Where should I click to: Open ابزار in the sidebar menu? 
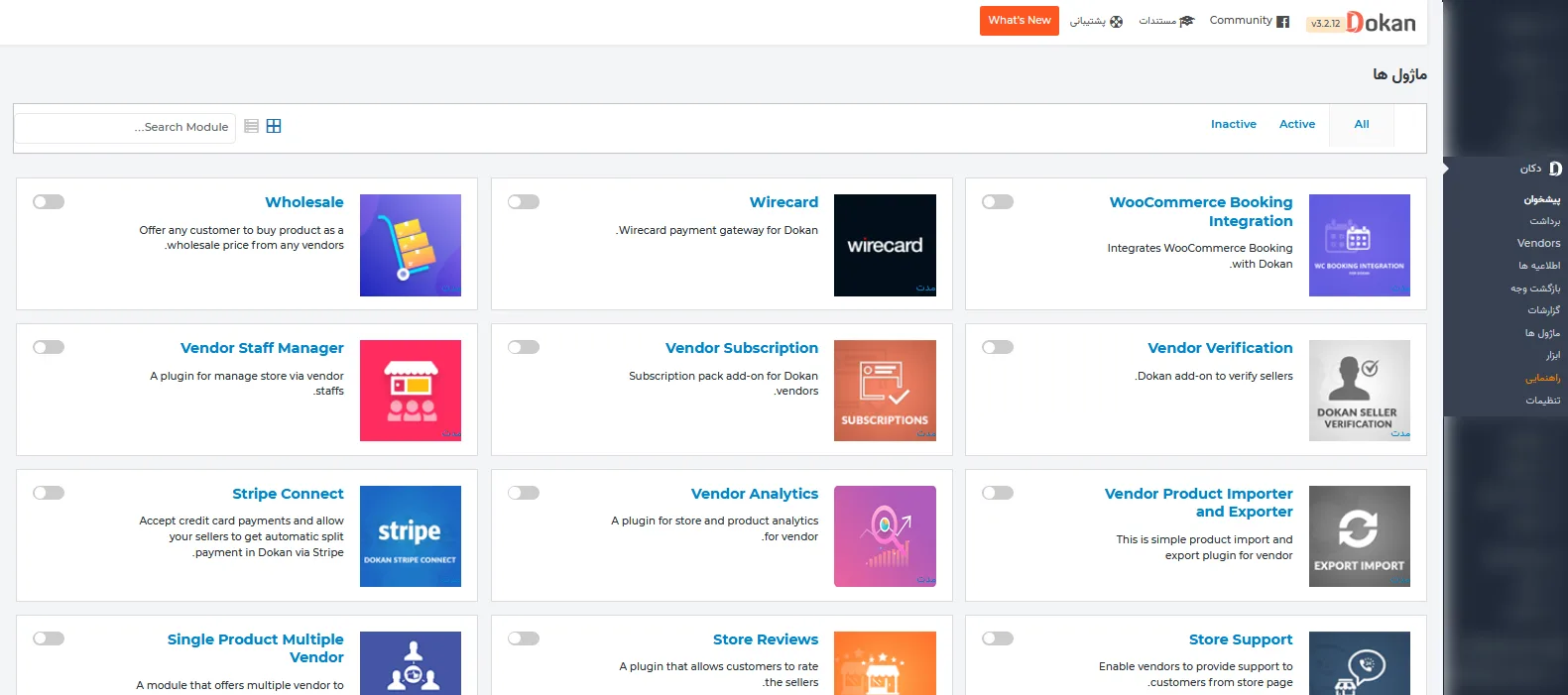click(1553, 355)
